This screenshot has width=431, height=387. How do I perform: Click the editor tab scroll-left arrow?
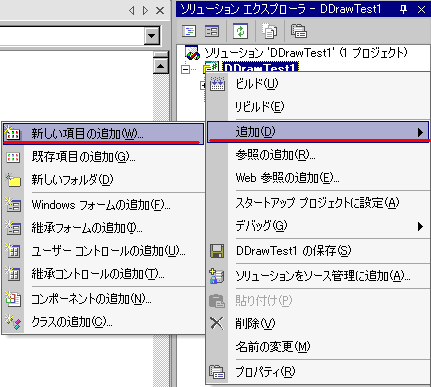(x=132, y=11)
